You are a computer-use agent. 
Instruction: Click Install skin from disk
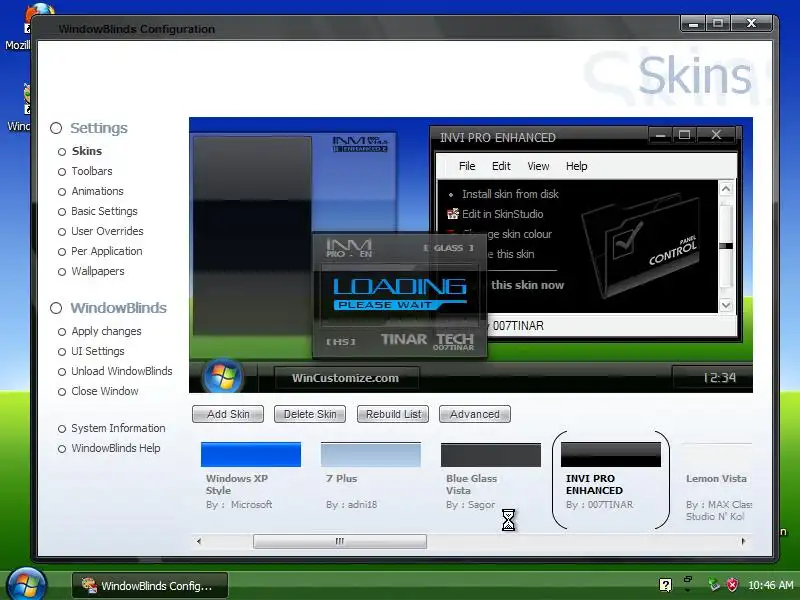(510, 194)
